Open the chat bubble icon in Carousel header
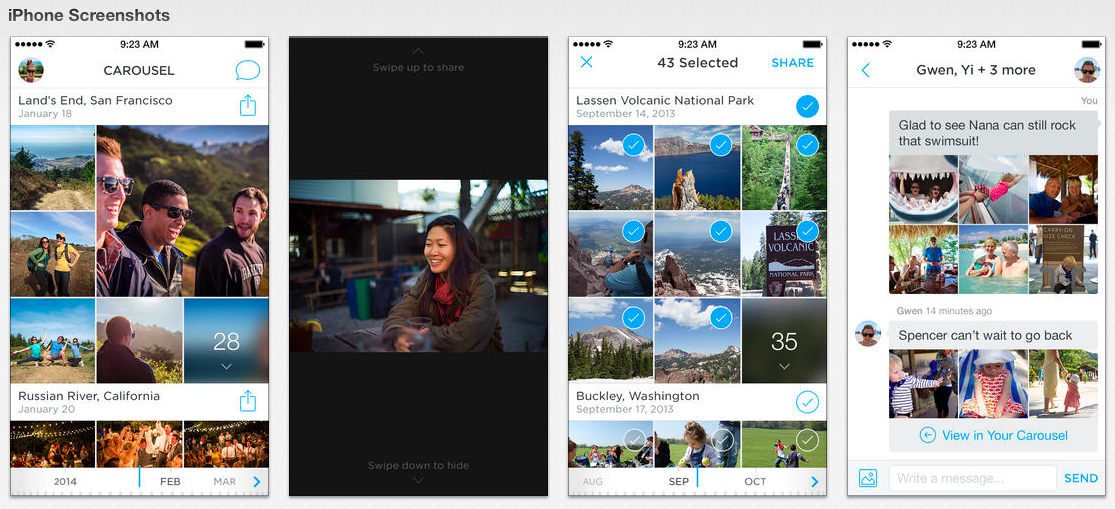Image resolution: width=1115 pixels, height=509 pixels. click(x=247, y=70)
